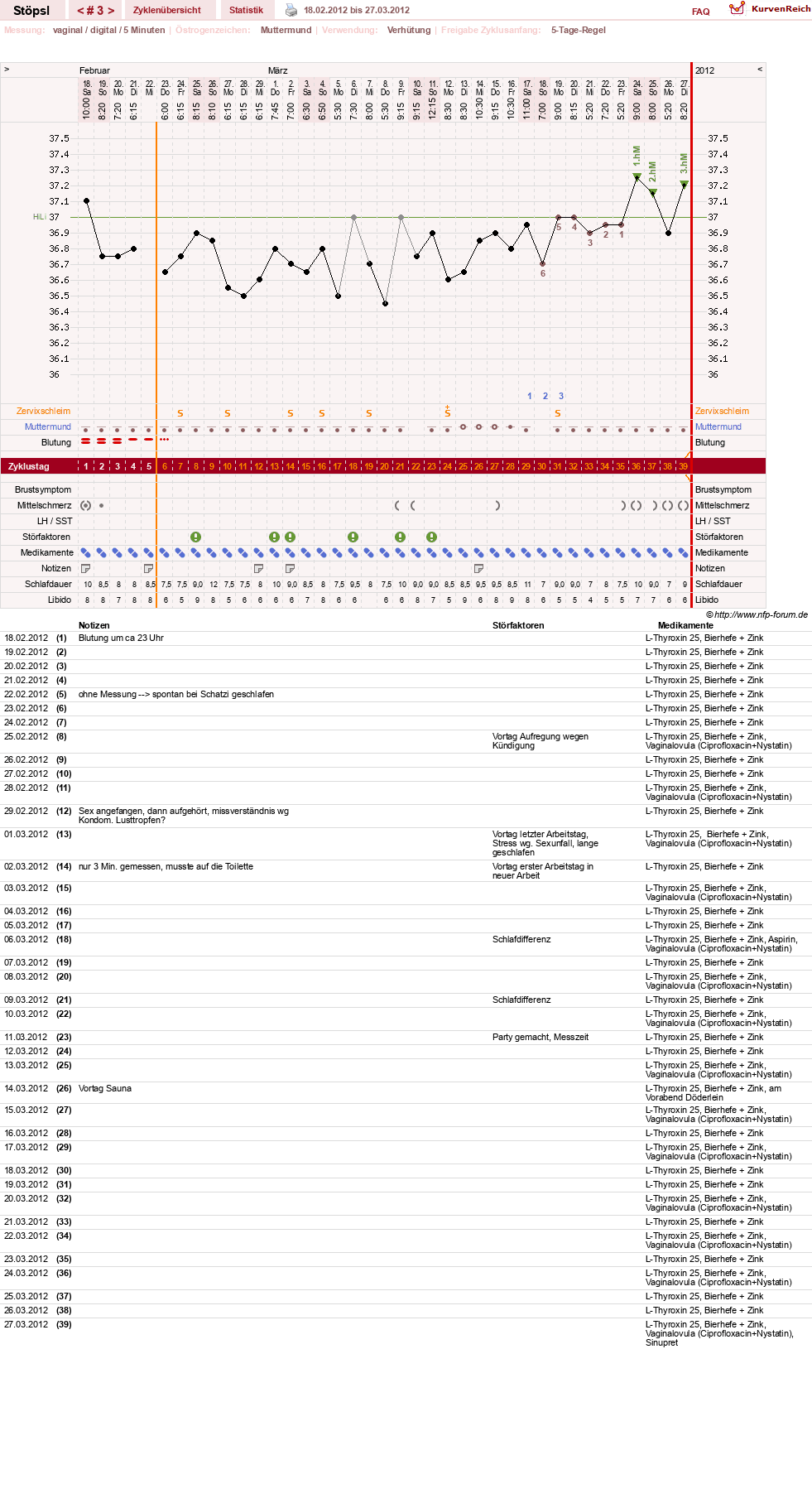
Task: Click the 2.hM green triangle marker
Action: [x=653, y=192]
